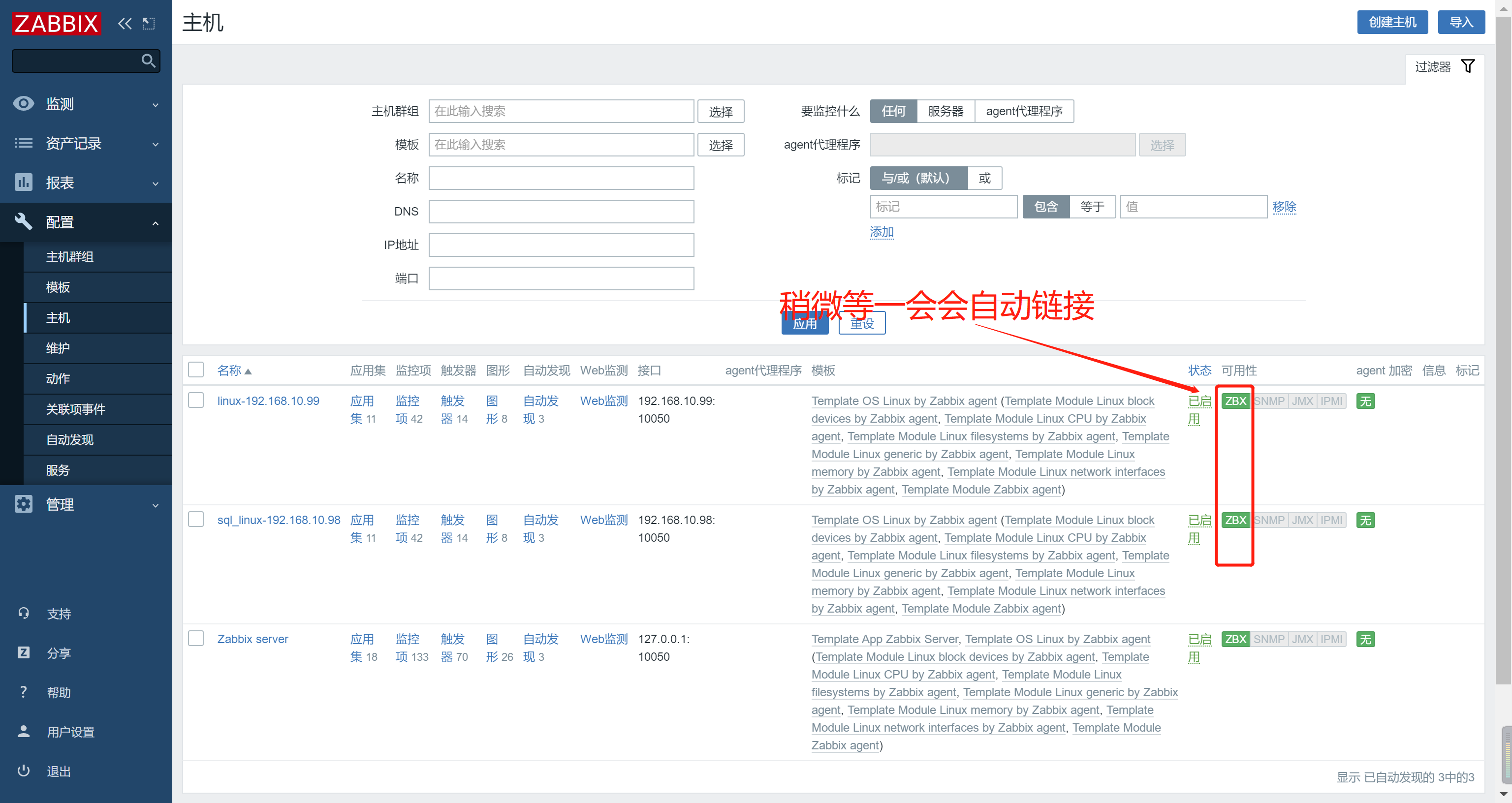Collapse the sidebar with double-arrow icon

125,24
